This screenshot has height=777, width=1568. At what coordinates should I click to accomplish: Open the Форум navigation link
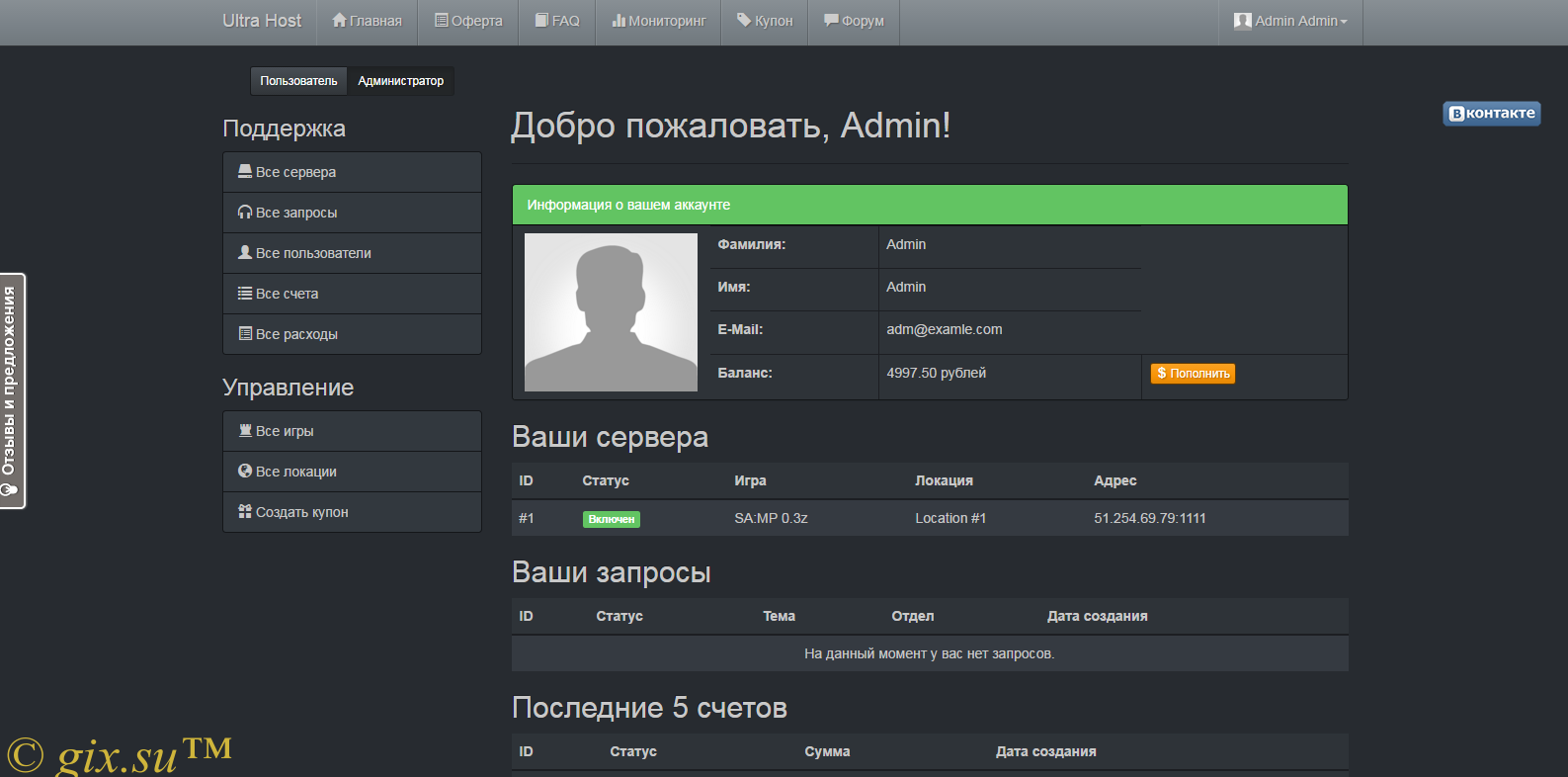(854, 21)
